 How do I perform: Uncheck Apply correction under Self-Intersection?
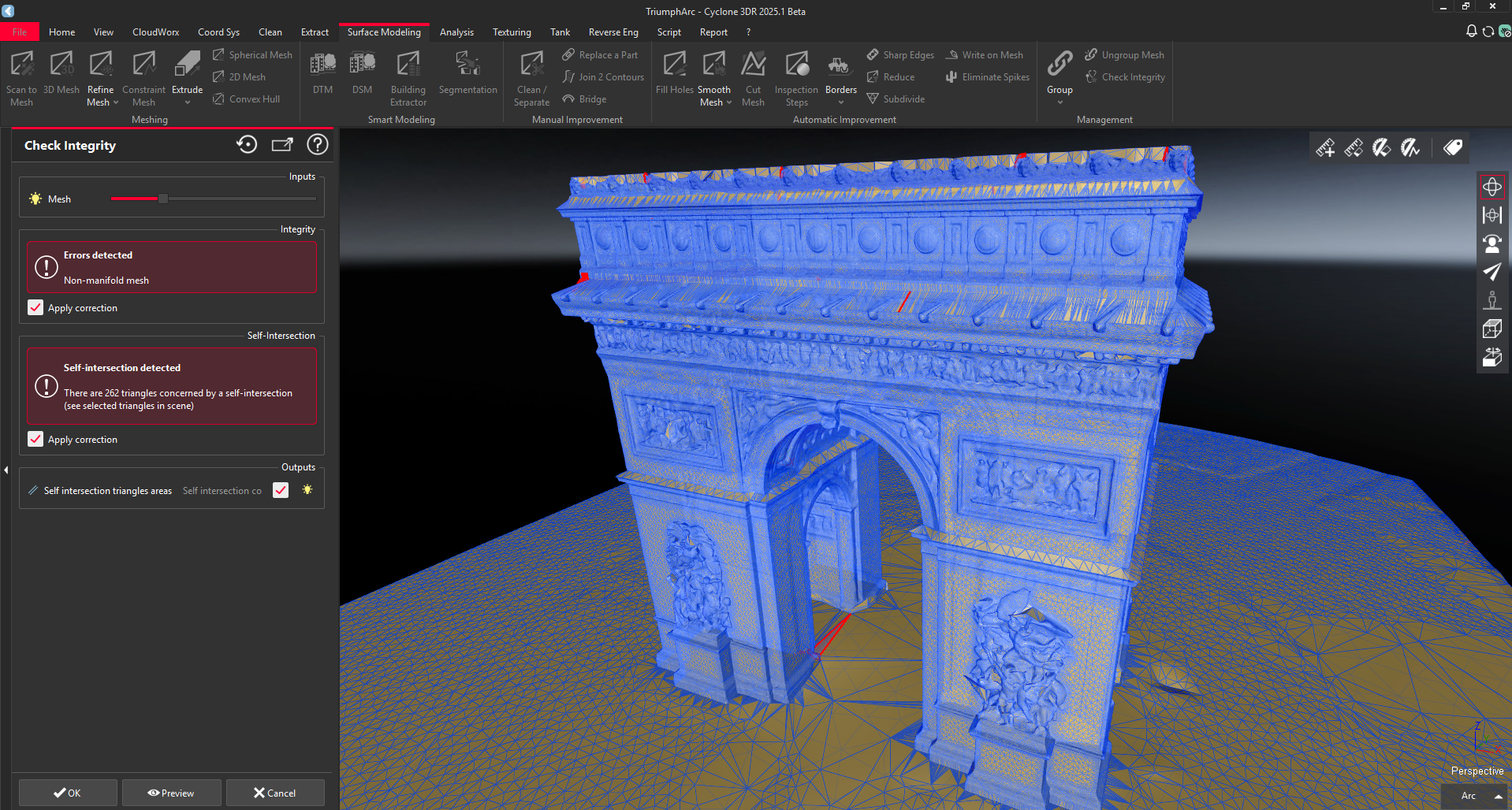tap(35, 440)
